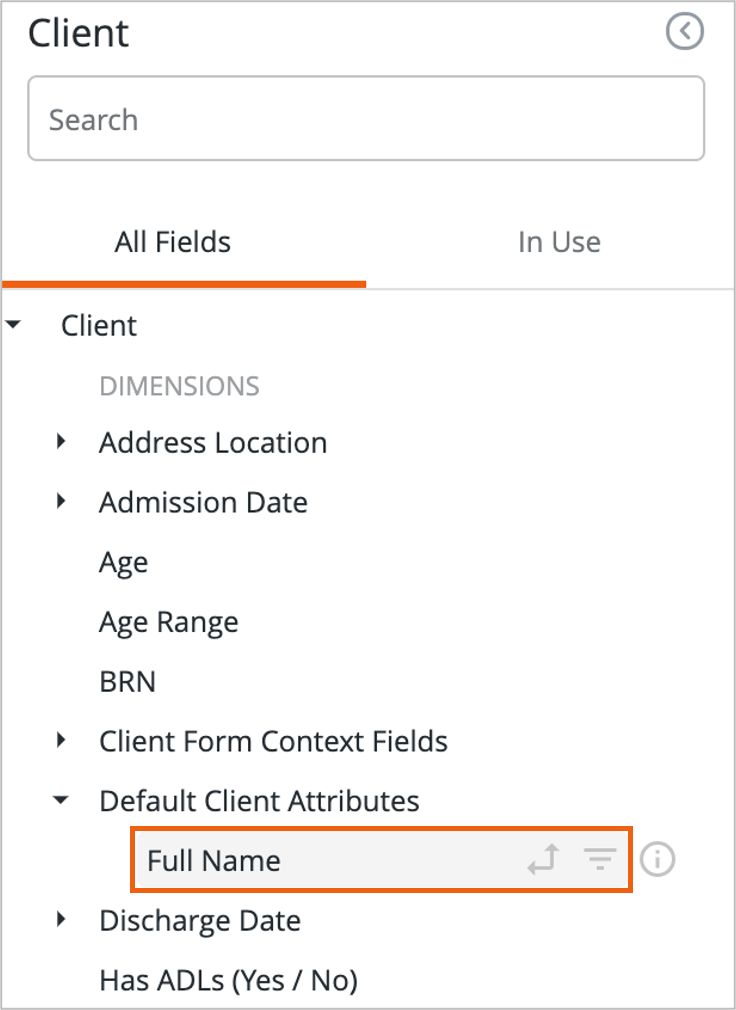Add the Age Range field

click(x=168, y=622)
